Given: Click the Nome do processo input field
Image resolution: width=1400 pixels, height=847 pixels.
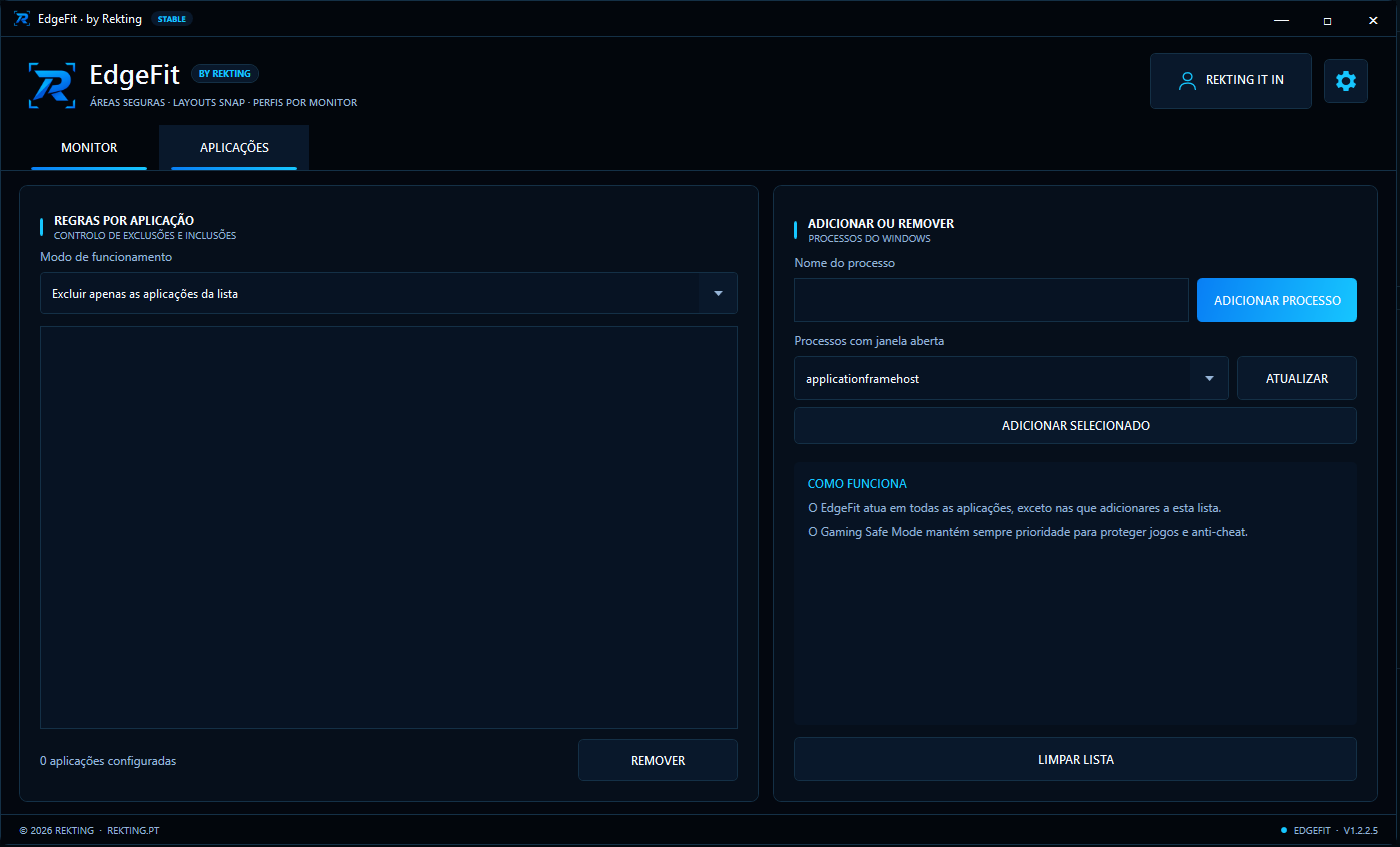Looking at the screenshot, I should pyautogui.click(x=991, y=300).
